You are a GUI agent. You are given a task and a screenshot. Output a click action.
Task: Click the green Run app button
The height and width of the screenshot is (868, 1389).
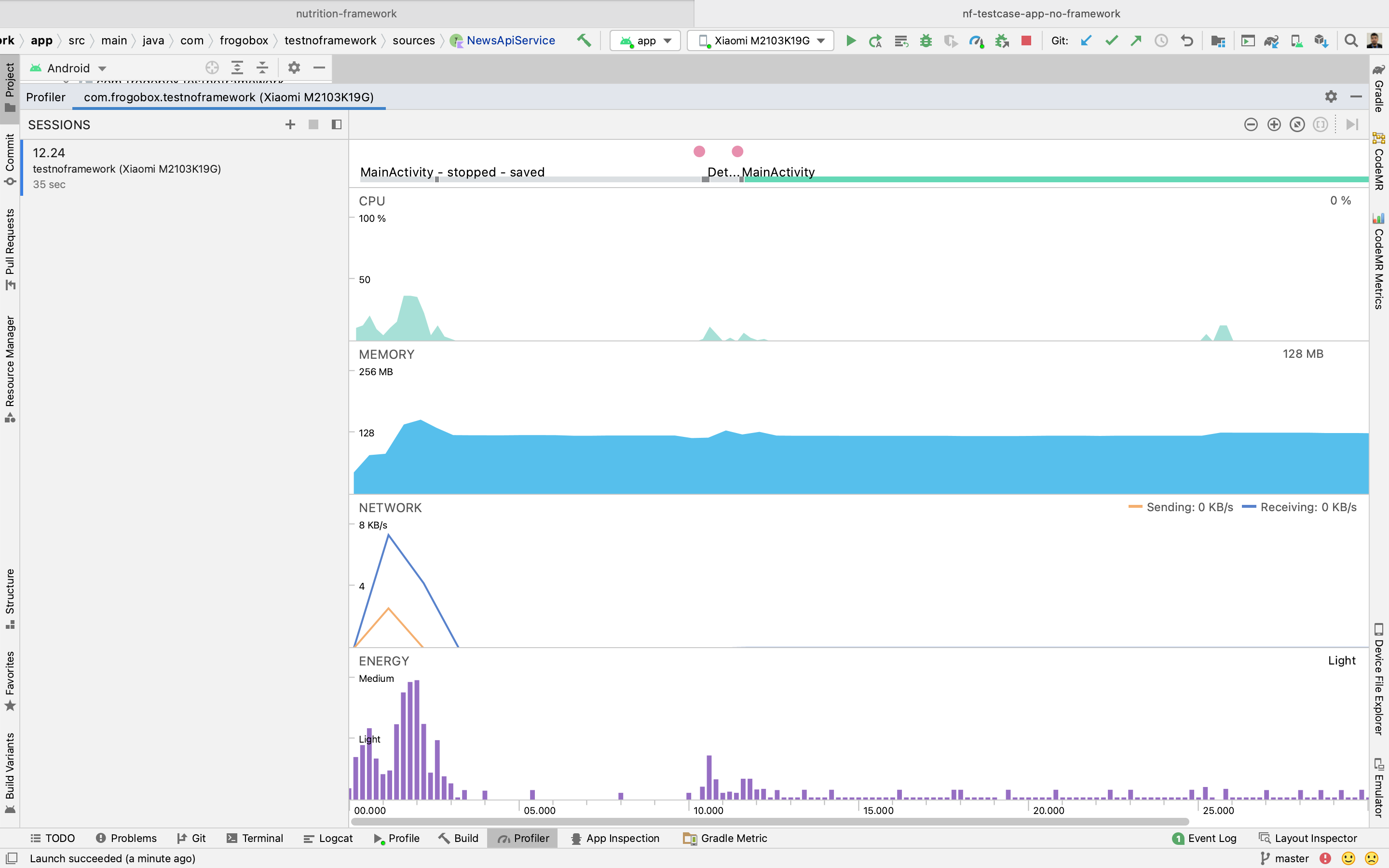click(851, 41)
